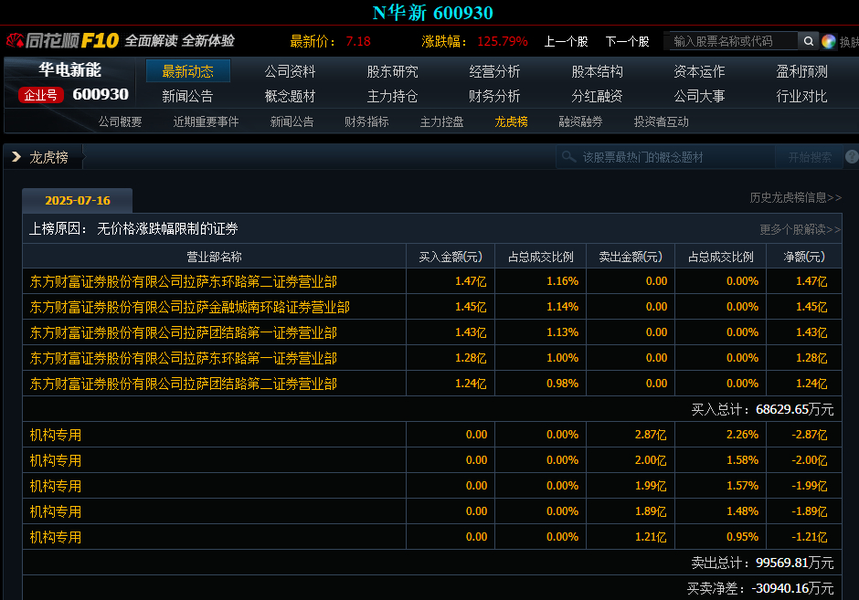Viewport: 859px width, 600px height.
Task: Open 拉萨东环路第二证券营业部 broker link
Action: pos(183,282)
